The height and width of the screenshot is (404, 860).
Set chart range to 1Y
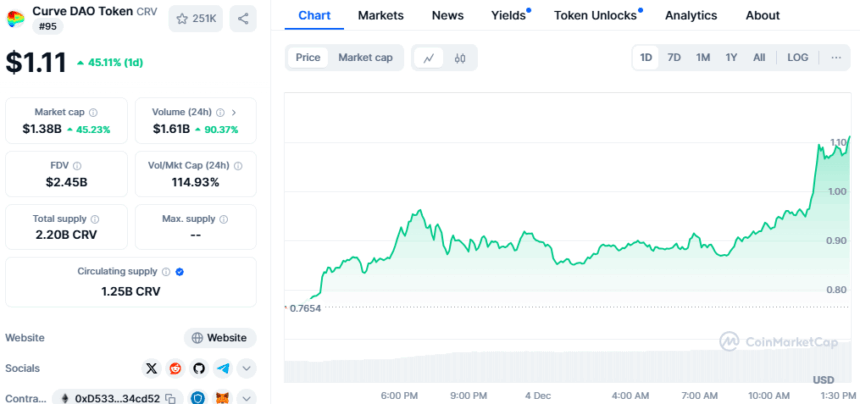pos(731,58)
